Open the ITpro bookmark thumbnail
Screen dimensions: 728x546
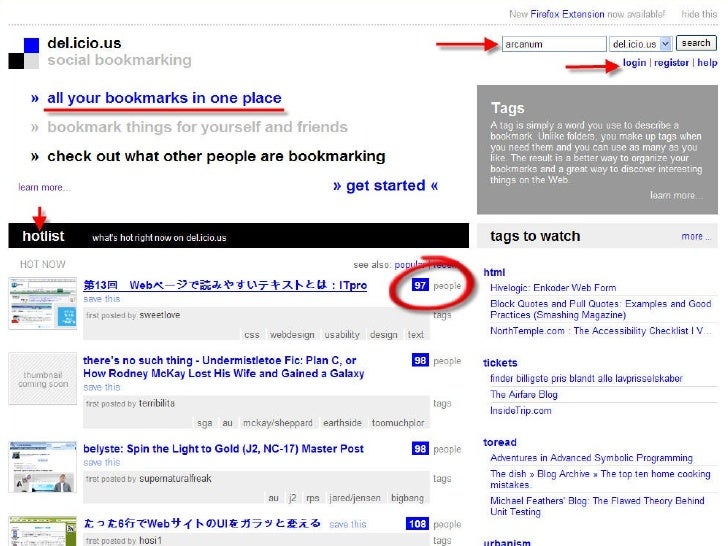pos(43,303)
